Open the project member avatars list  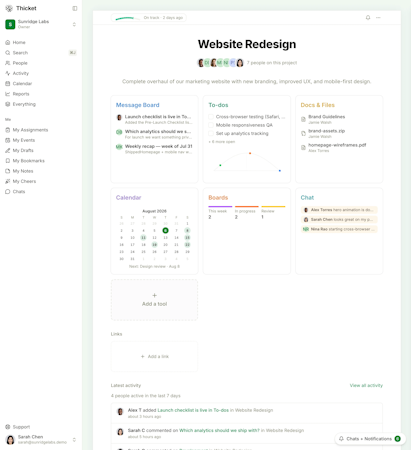click(221, 63)
